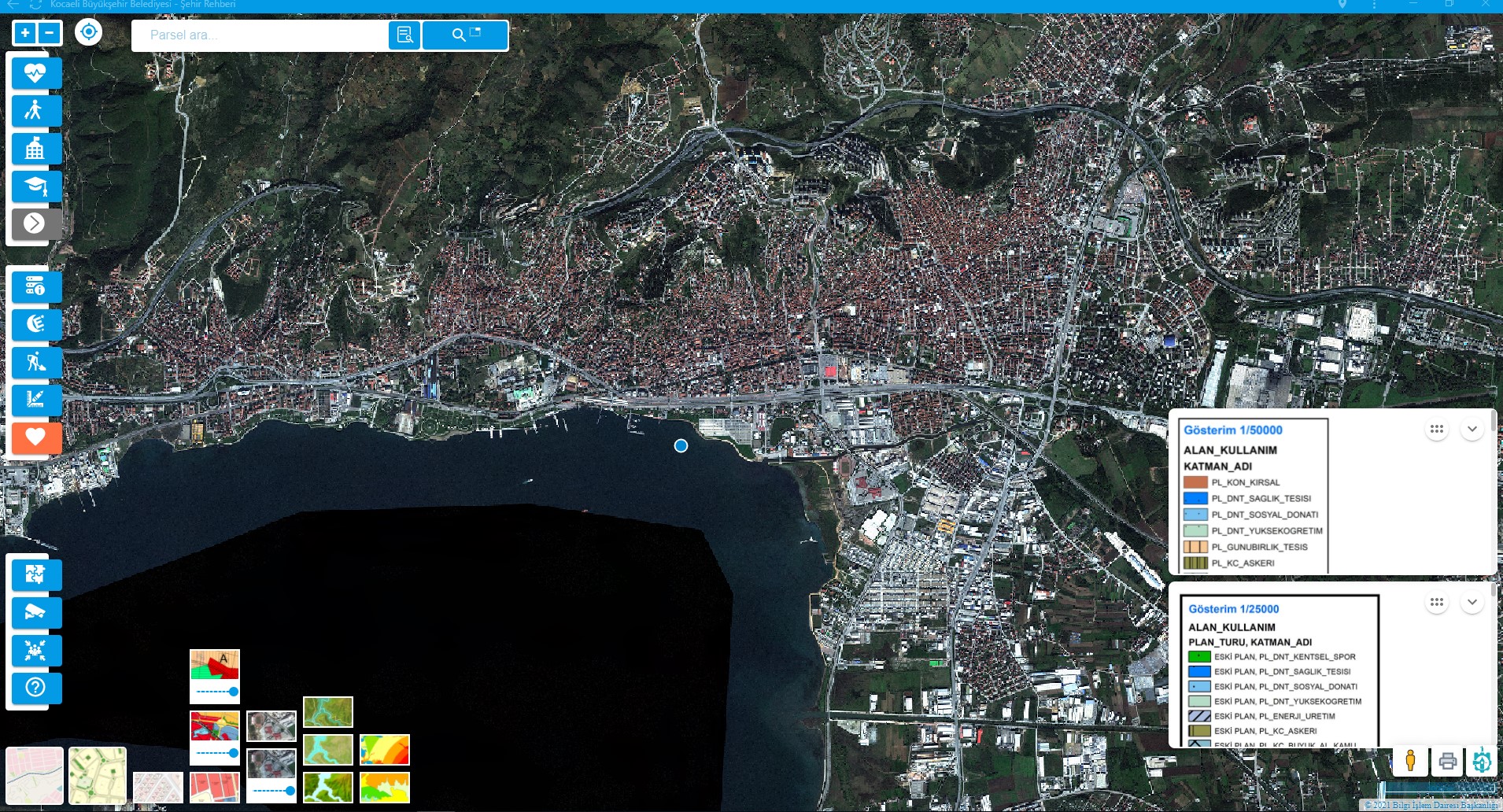Image resolution: width=1503 pixels, height=812 pixels.
Task: Collapse the Gösterim 1/50000 legend panel
Action: coord(1472,430)
